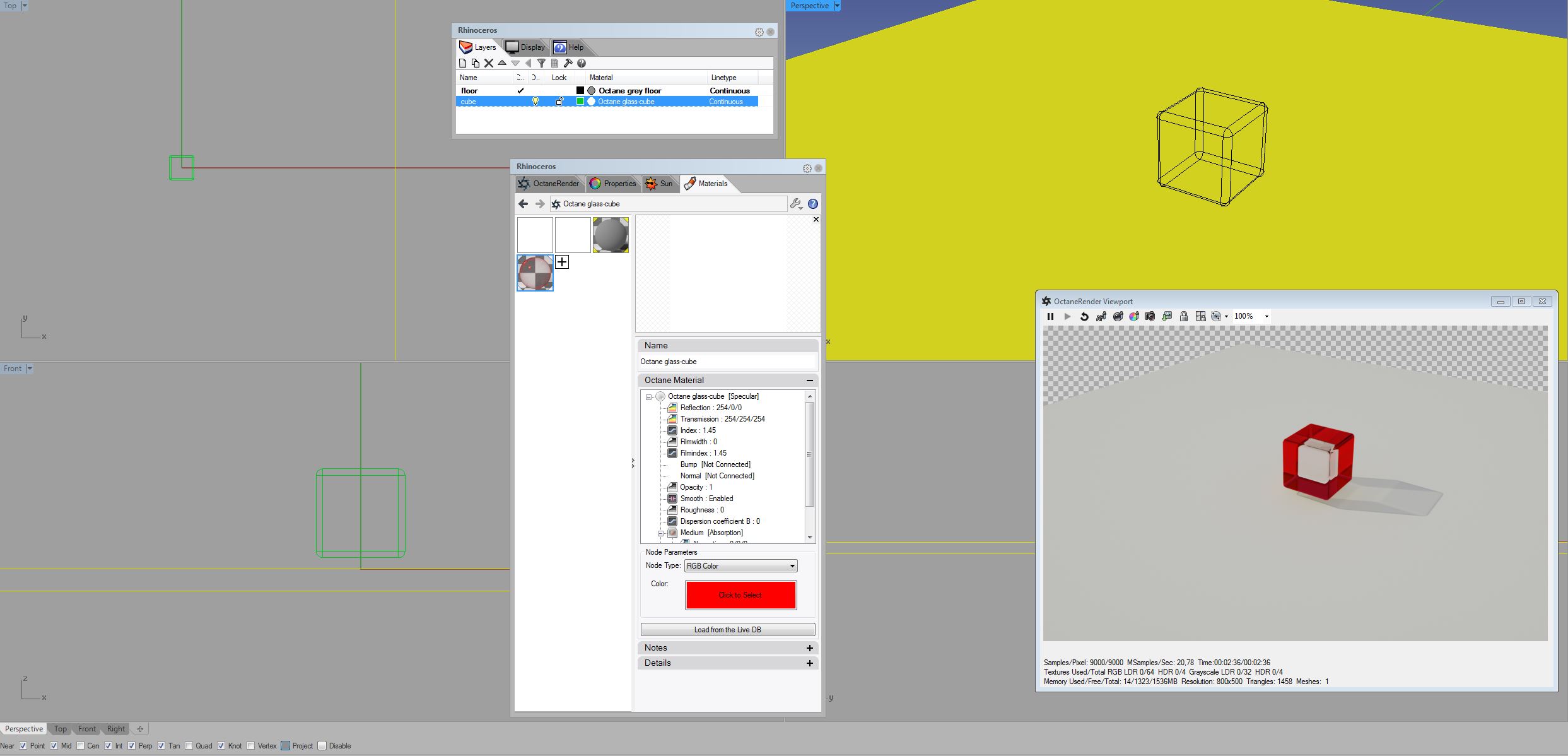Pick the autofocus point with the AF eyedropper

click(x=1101, y=317)
